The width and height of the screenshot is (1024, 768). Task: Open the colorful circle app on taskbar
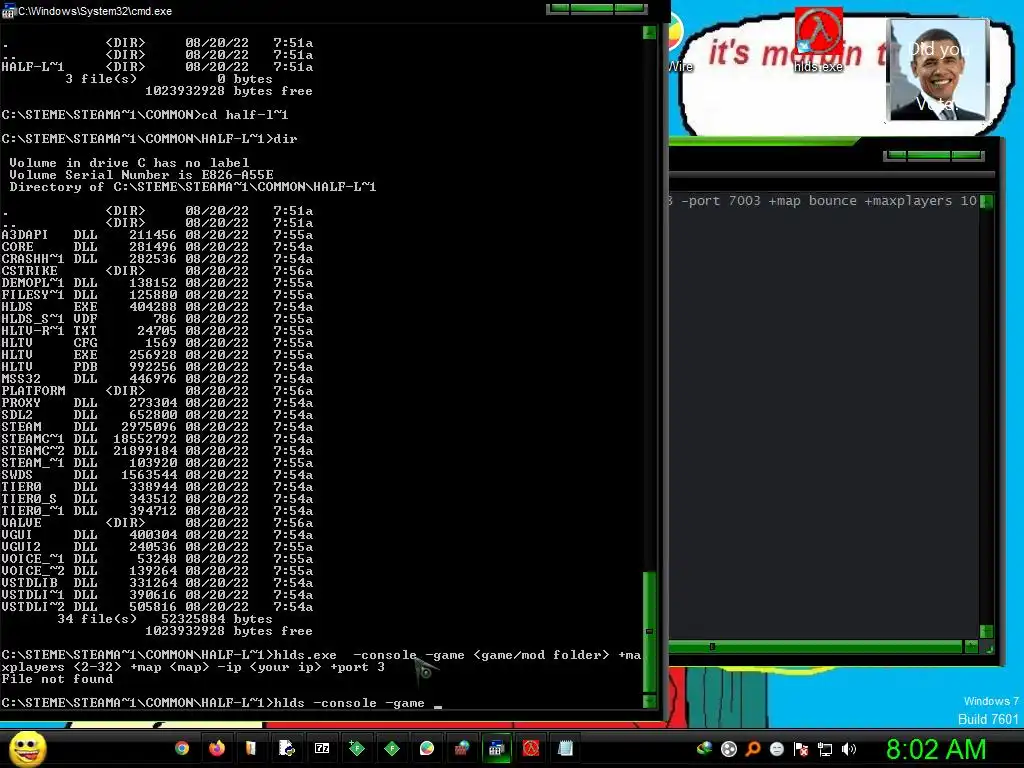pyautogui.click(x=426, y=748)
